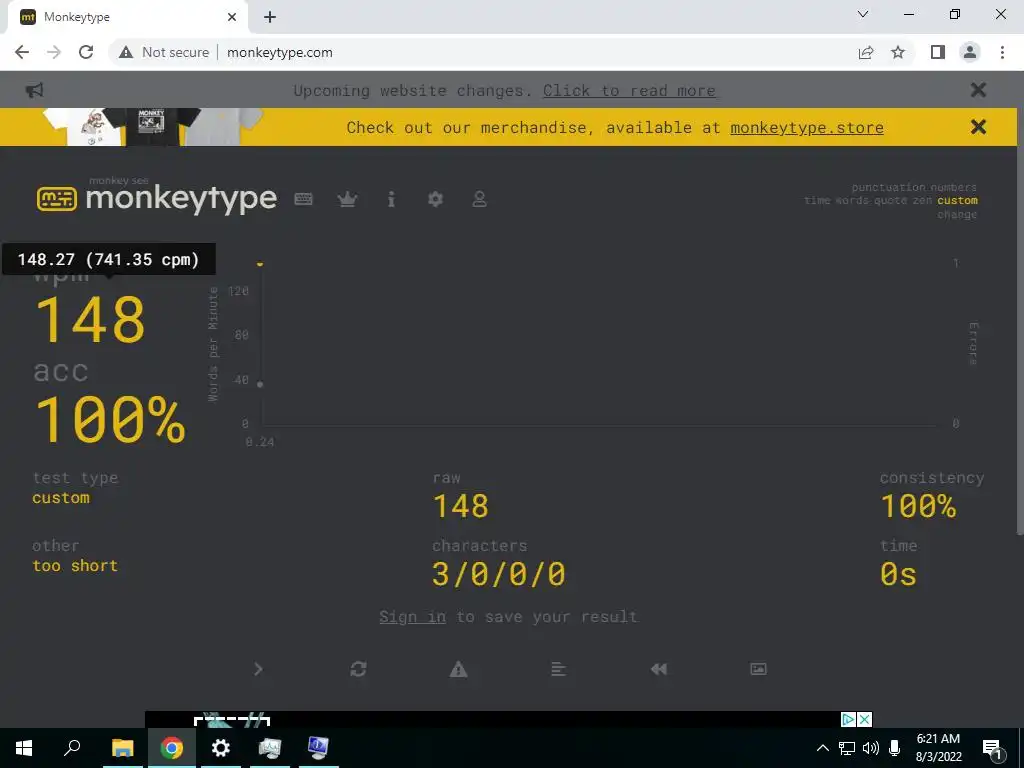The image size is (1024, 768).
Task: Click the characters 3/0/0/0 value
Action: (498, 574)
